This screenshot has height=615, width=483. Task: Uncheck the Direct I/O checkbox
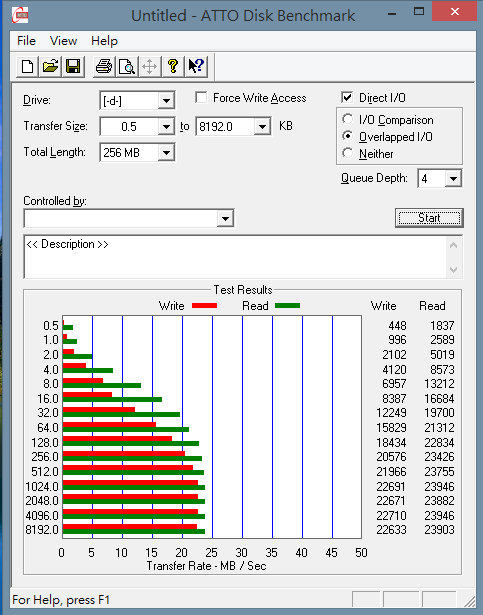[x=347, y=97]
